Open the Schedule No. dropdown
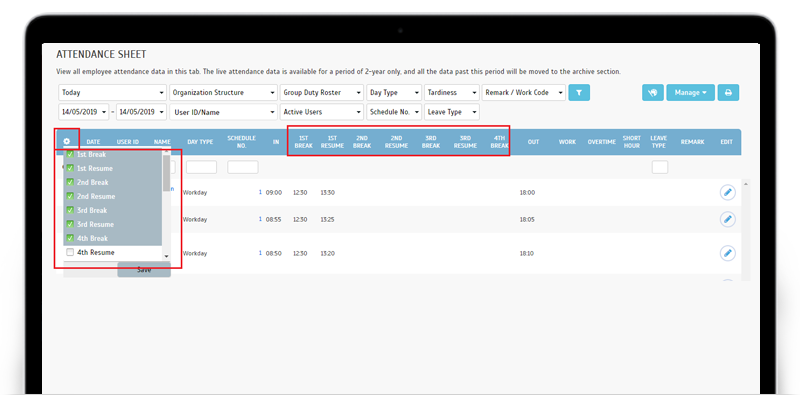Image resolution: width=800 pixels, height=395 pixels. pyautogui.click(x=394, y=112)
